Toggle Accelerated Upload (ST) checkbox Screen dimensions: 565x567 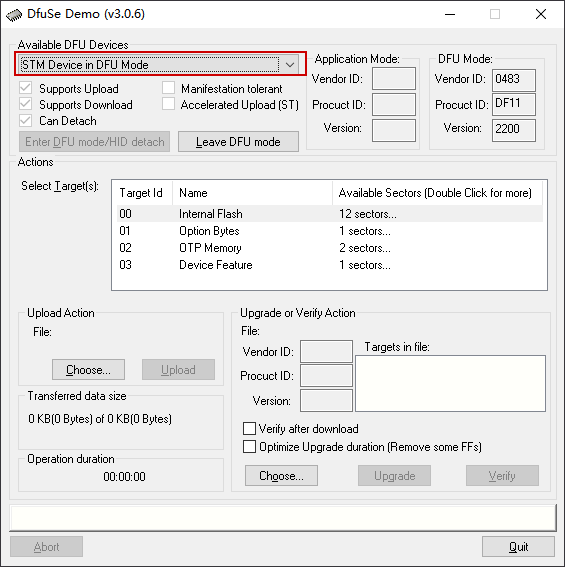(169, 104)
